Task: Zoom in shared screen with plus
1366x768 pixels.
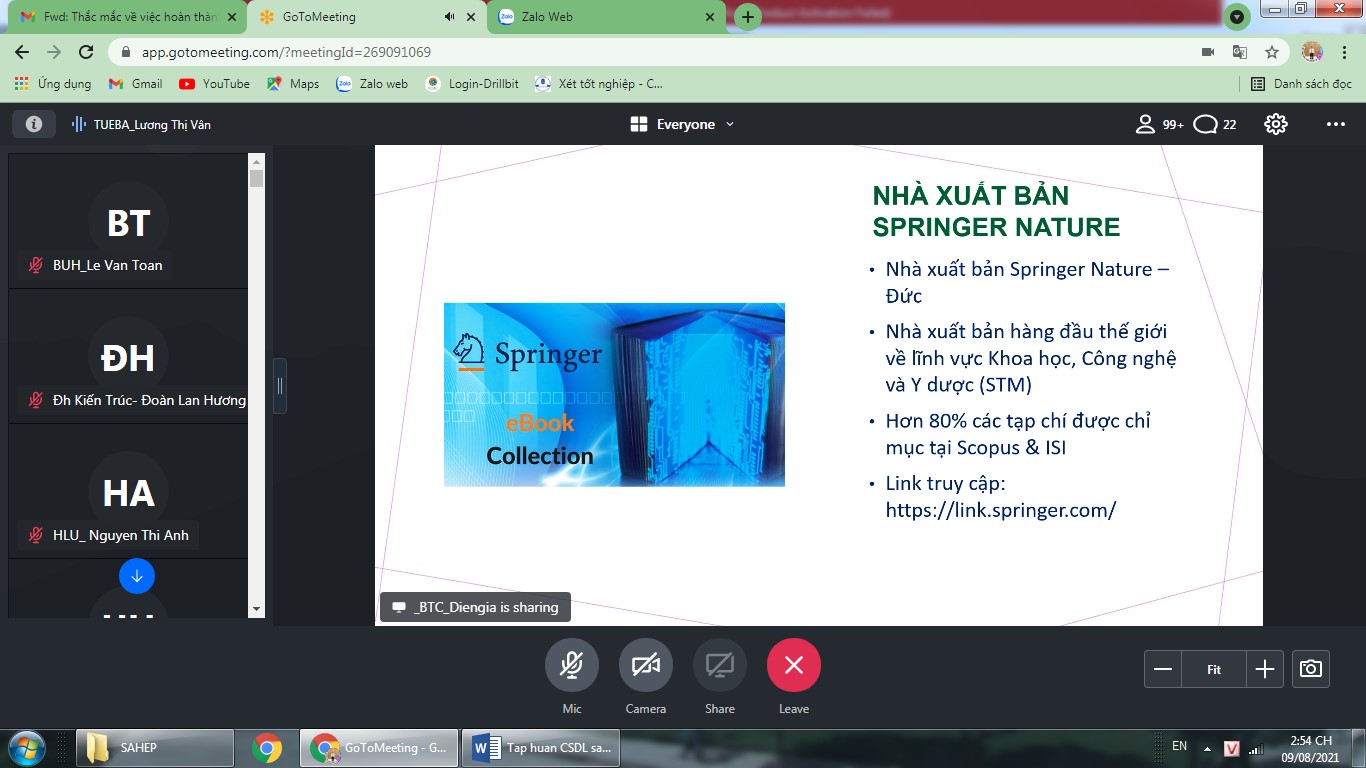Action: tap(1265, 669)
